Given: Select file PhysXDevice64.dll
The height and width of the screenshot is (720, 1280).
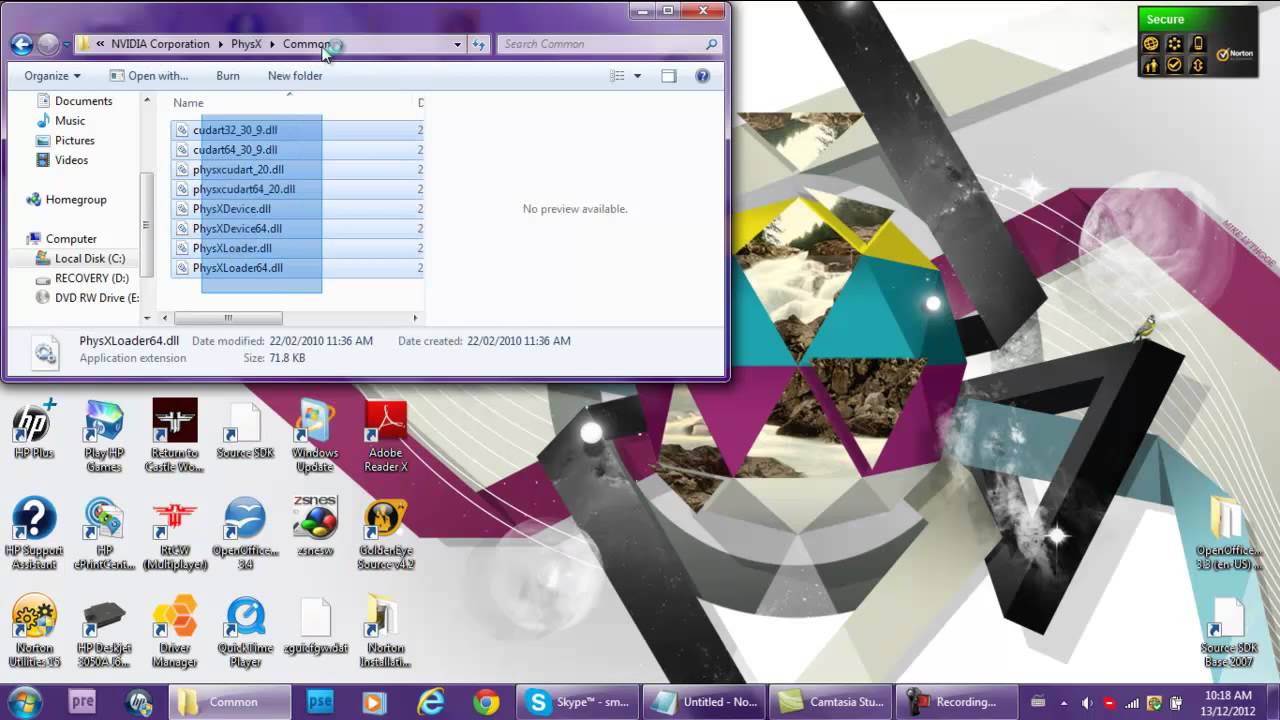Looking at the screenshot, I should pyautogui.click(x=237, y=229).
